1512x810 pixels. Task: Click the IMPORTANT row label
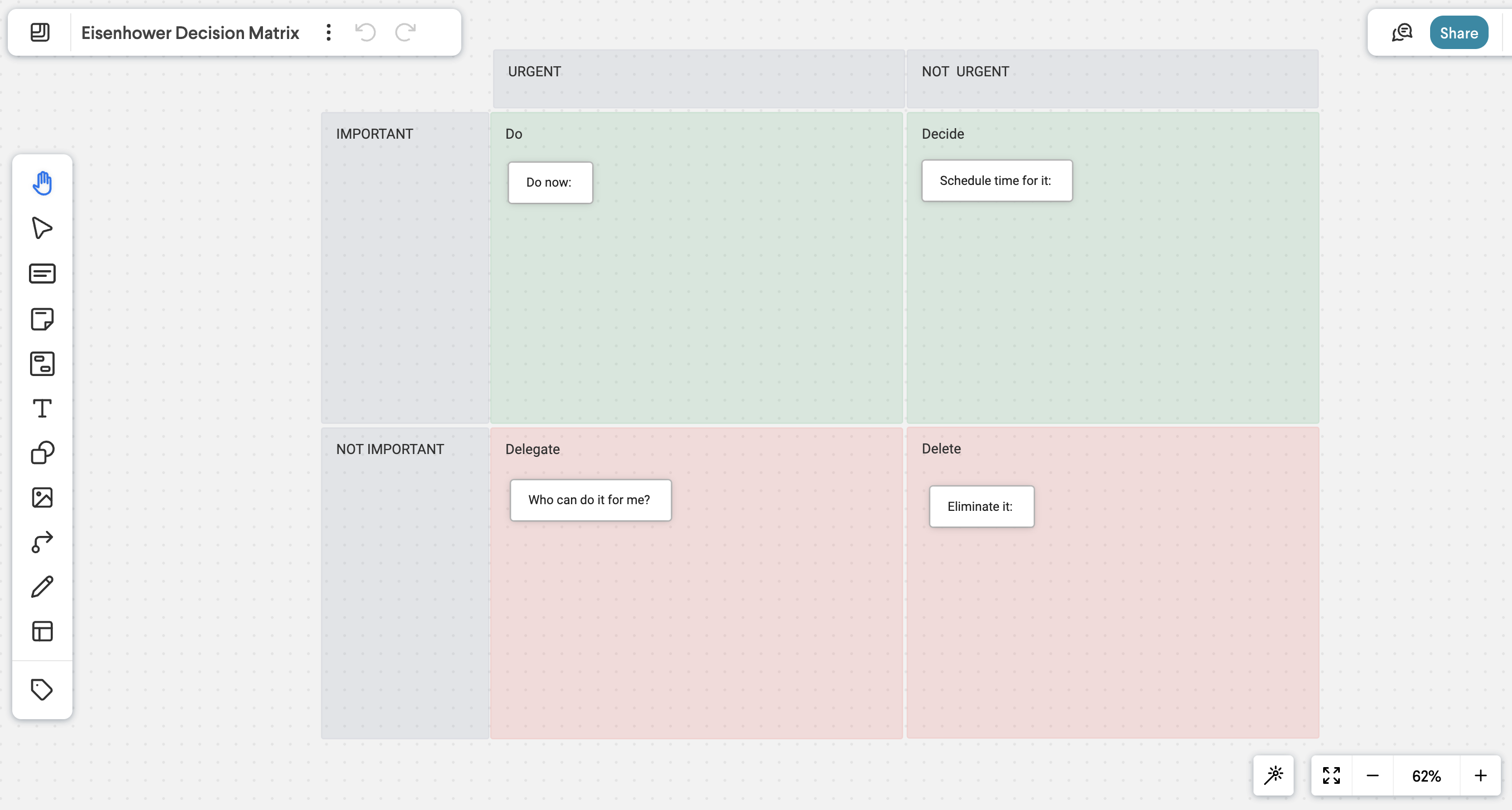point(374,134)
